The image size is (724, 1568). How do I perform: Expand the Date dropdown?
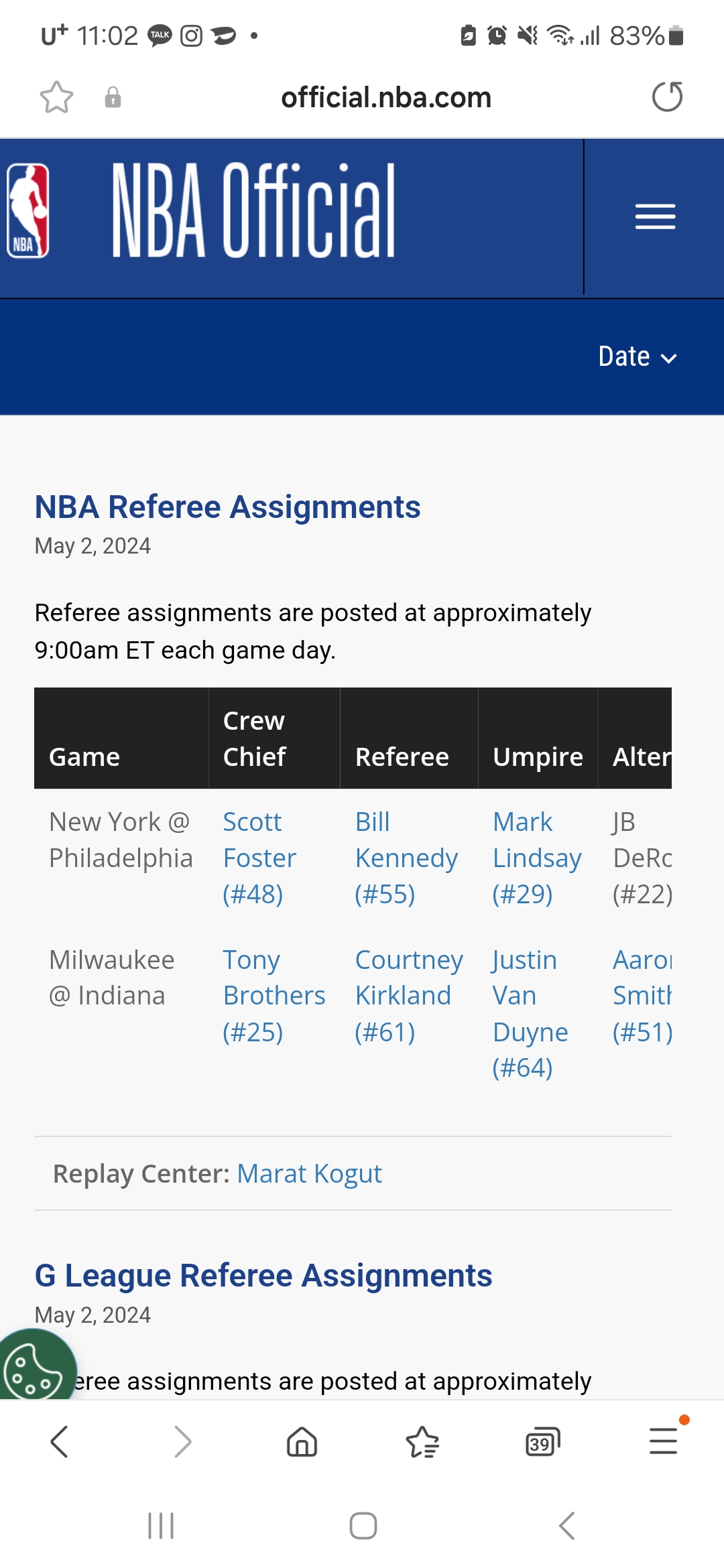point(637,357)
